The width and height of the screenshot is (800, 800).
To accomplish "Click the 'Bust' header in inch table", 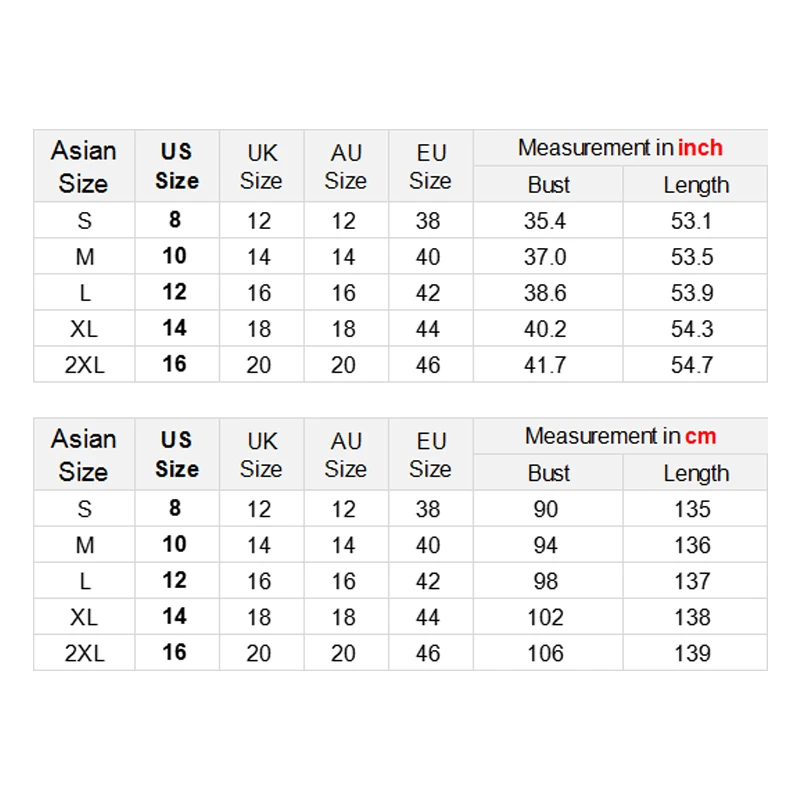I will click(x=548, y=185).
